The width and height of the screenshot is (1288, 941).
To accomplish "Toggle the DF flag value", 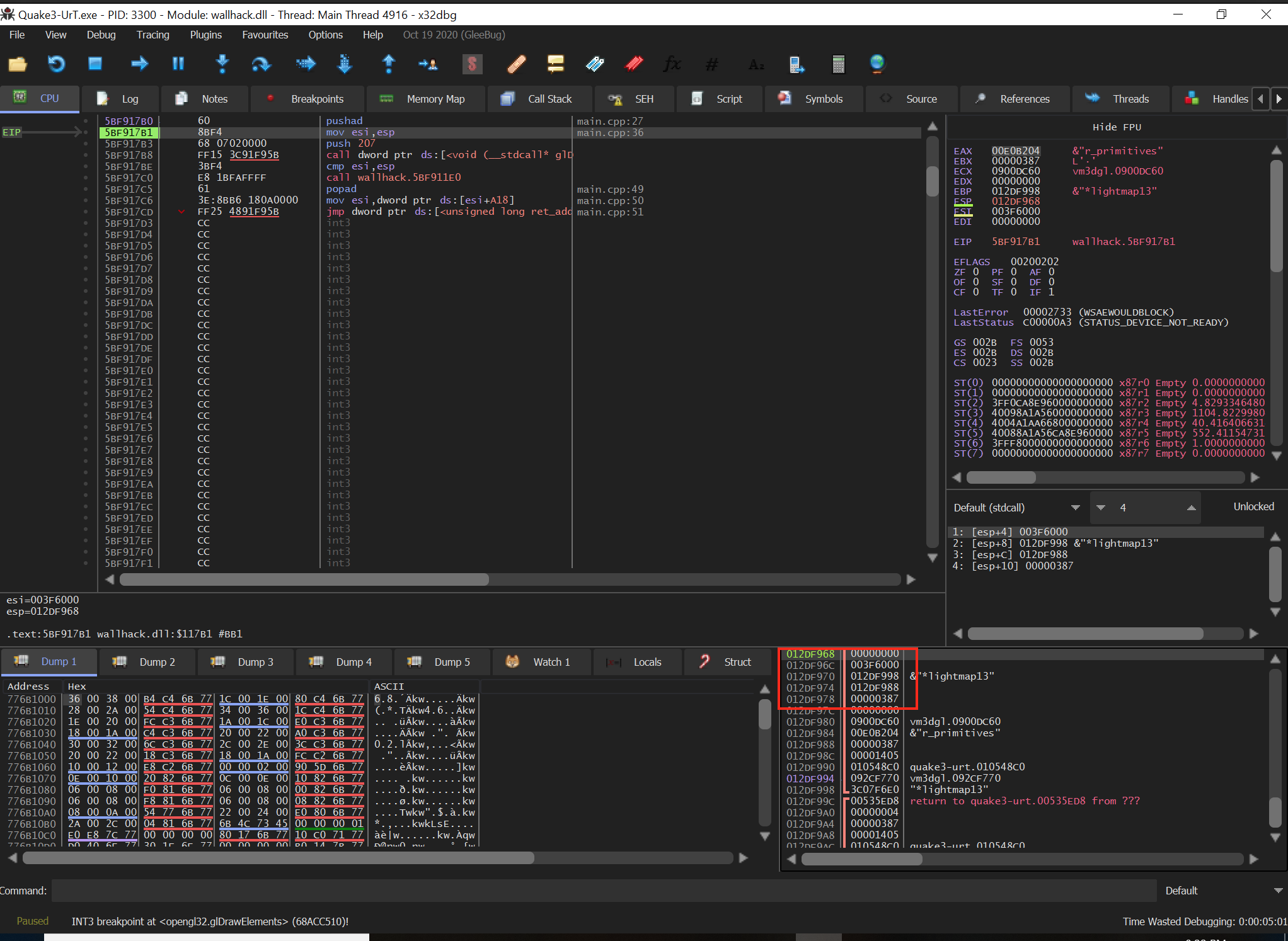I will (x=1051, y=282).
